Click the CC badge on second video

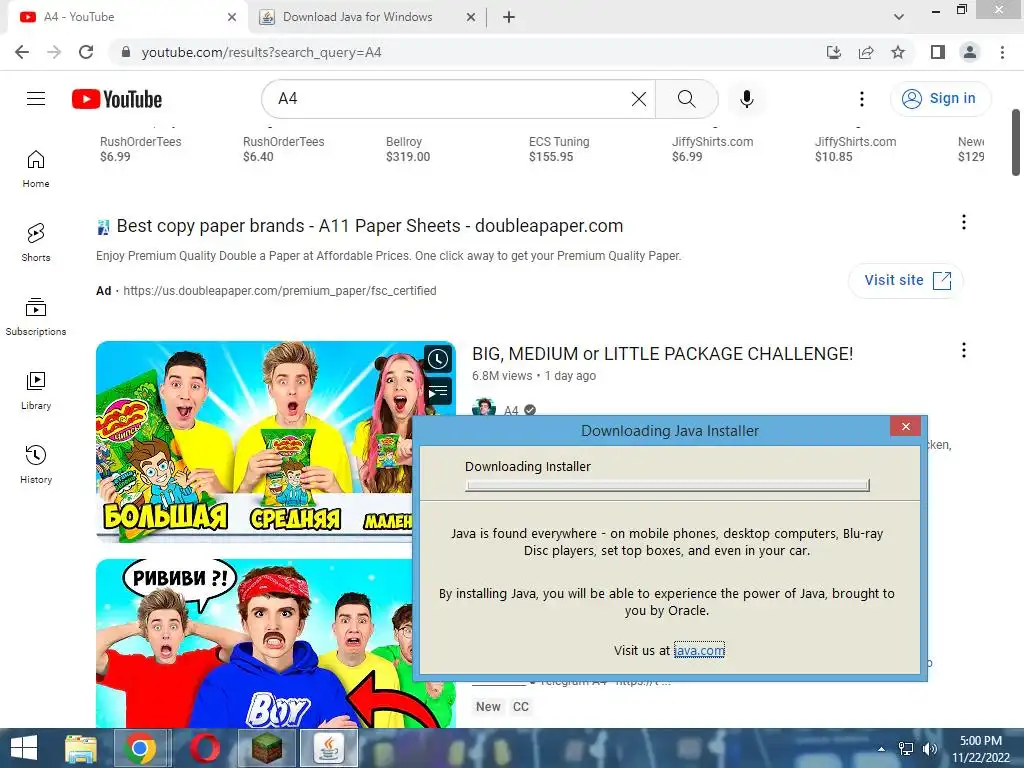520,707
